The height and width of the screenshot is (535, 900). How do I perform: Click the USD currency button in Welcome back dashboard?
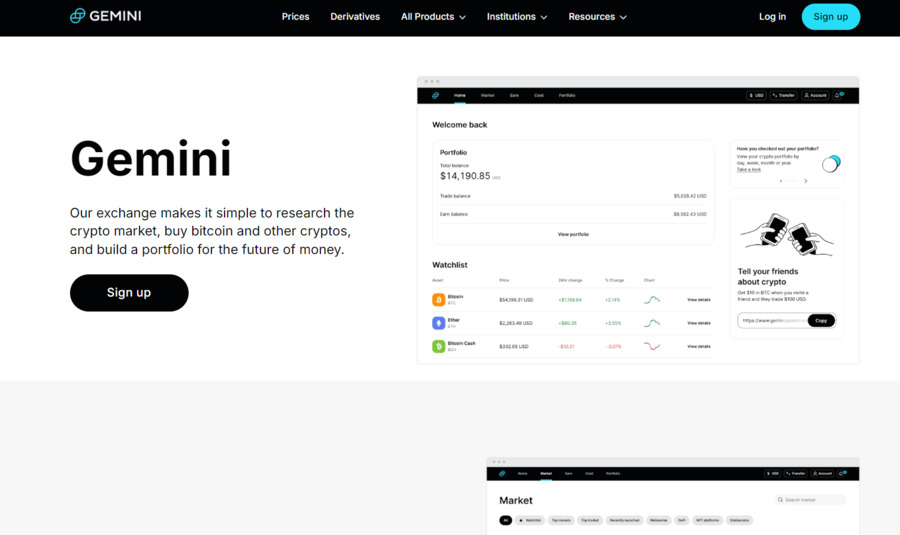[757, 95]
